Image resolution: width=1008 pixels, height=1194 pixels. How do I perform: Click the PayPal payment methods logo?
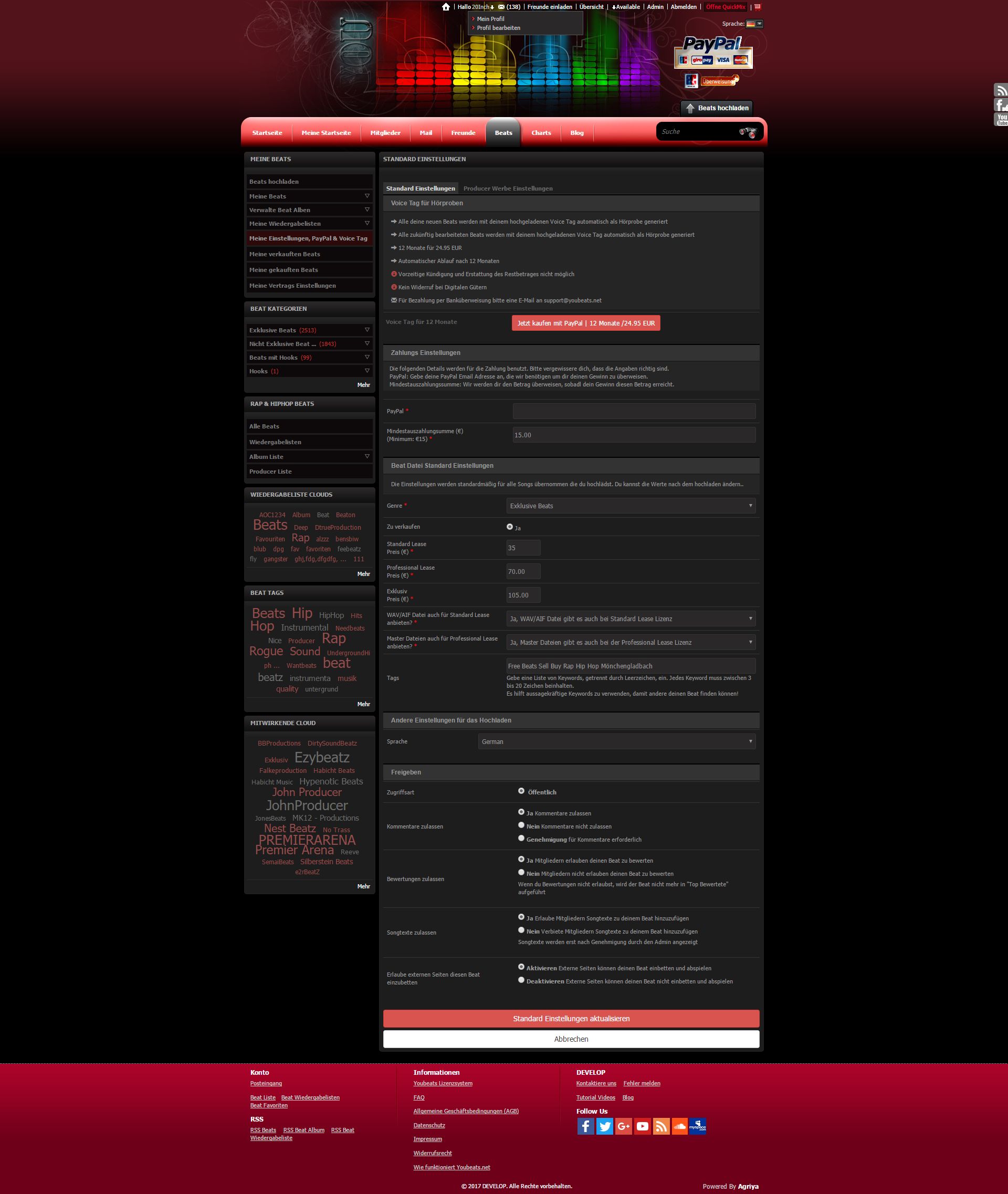click(x=713, y=53)
